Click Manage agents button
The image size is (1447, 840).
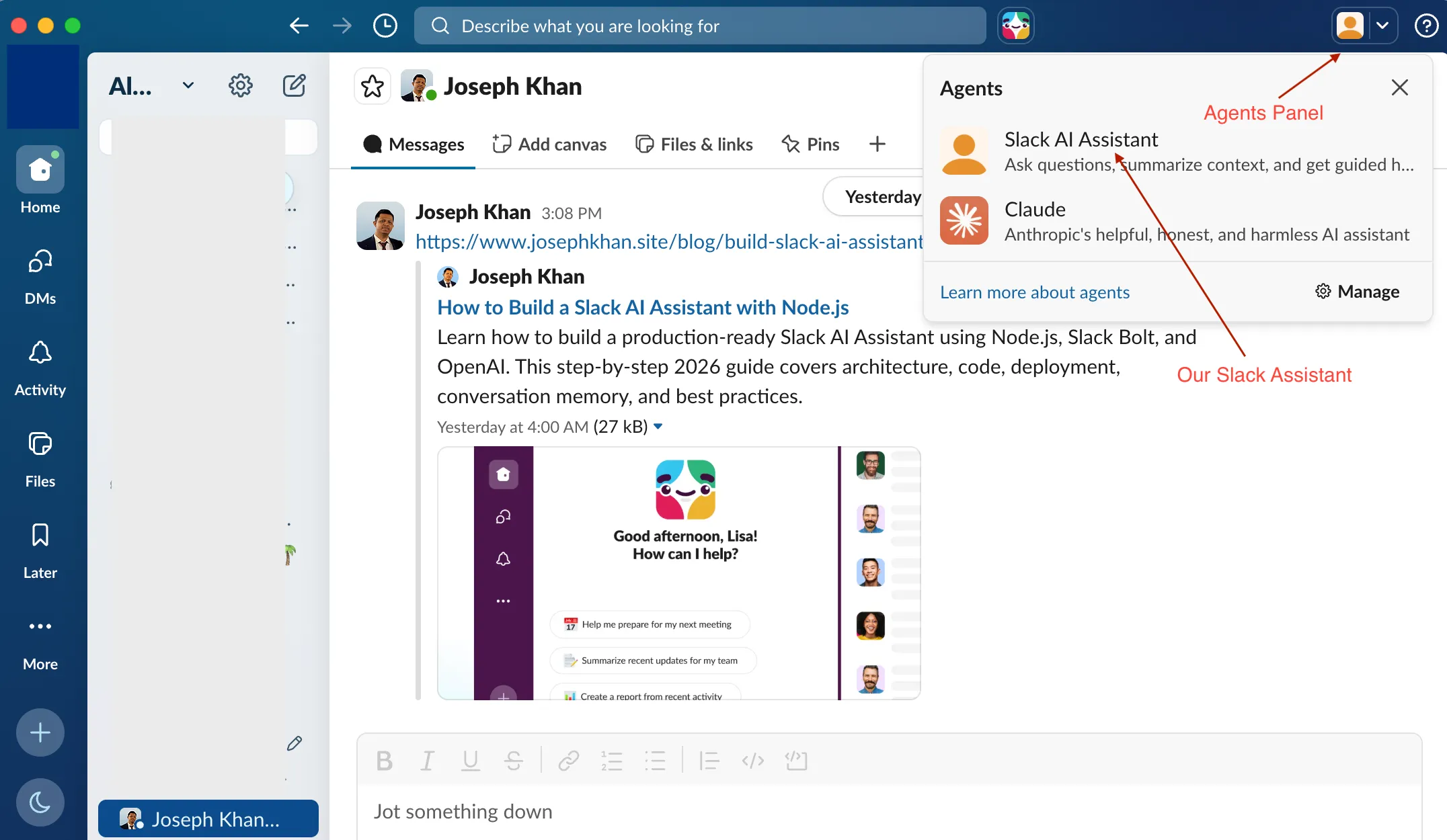[x=1358, y=292]
